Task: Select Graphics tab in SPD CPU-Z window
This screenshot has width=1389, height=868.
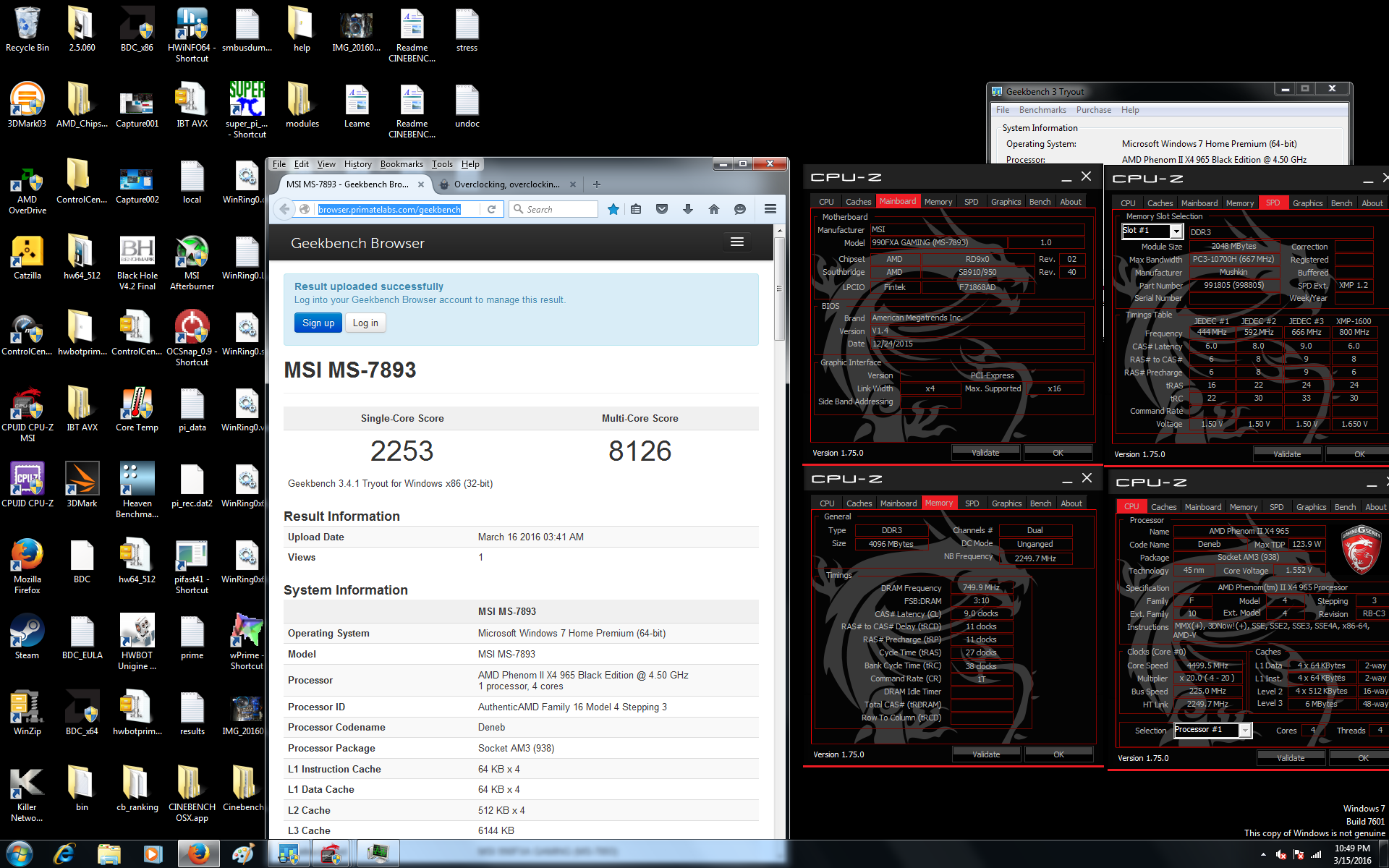Action: [x=1307, y=203]
